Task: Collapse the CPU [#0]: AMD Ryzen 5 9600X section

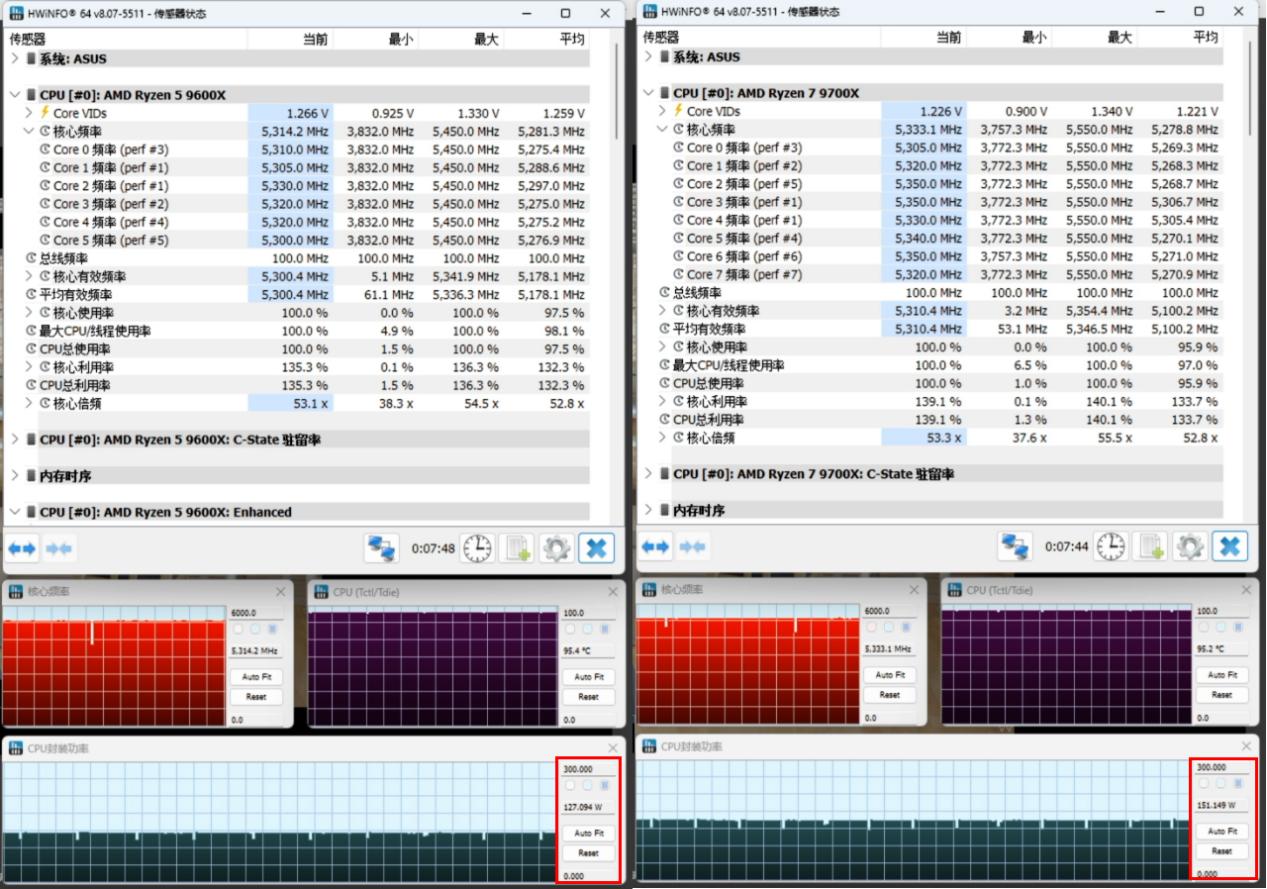Action: (x=15, y=95)
